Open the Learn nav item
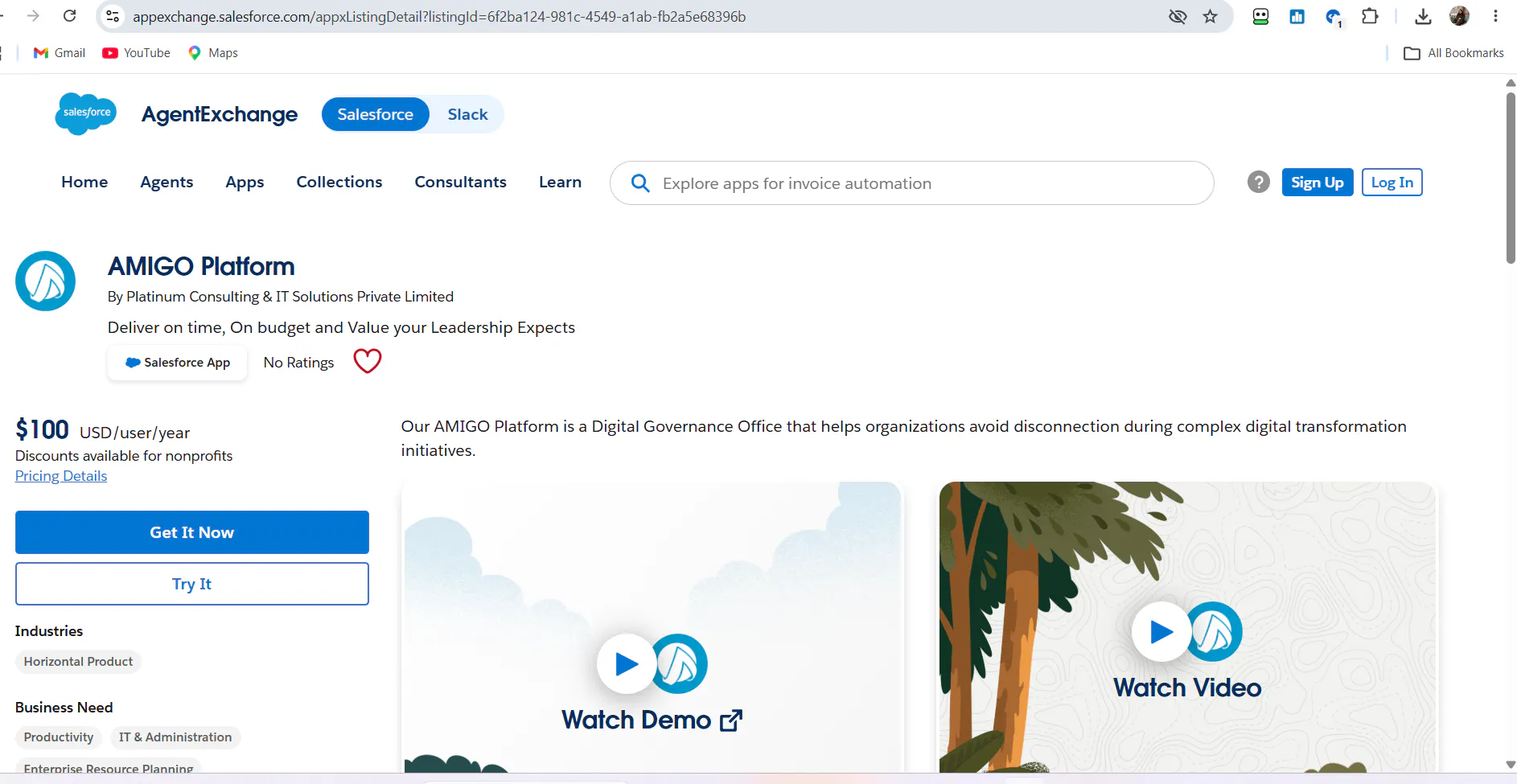 [x=560, y=183]
